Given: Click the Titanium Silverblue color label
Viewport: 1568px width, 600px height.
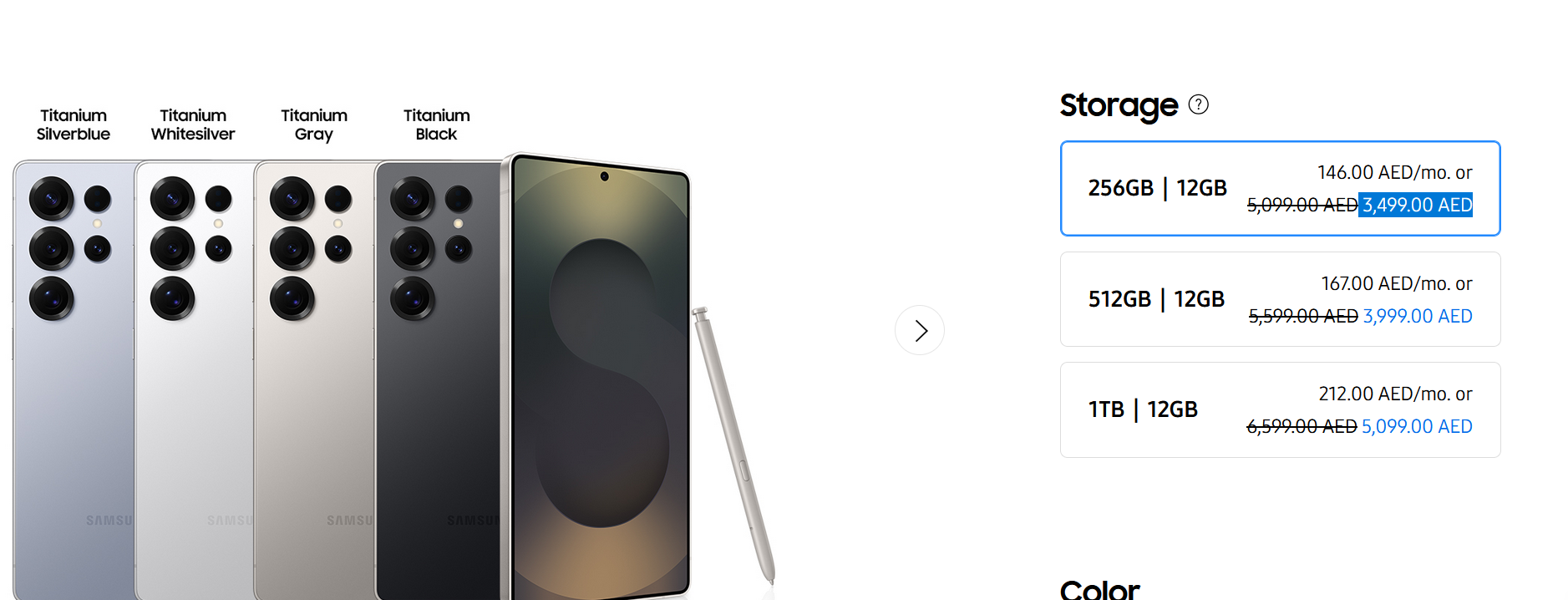Looking at the screenshot, I should click(74, 125).
